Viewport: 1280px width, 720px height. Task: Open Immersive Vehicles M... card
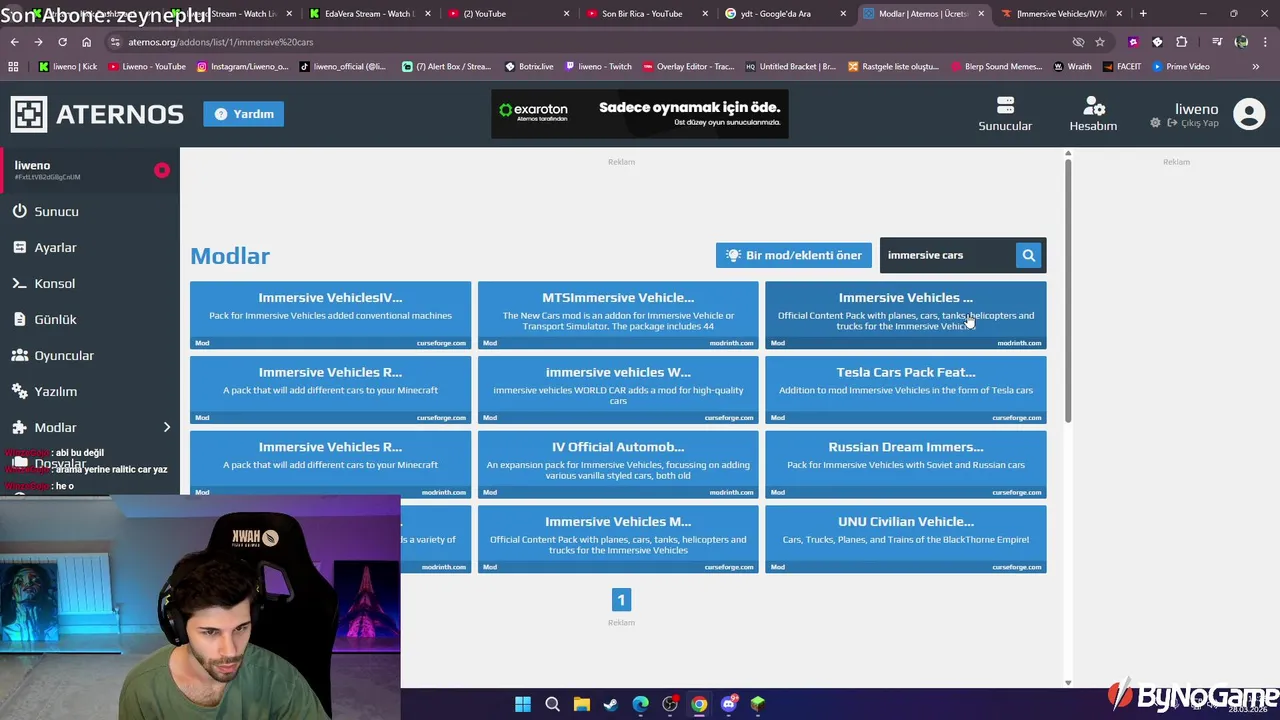pyautogui.click(x=618, y=539)
